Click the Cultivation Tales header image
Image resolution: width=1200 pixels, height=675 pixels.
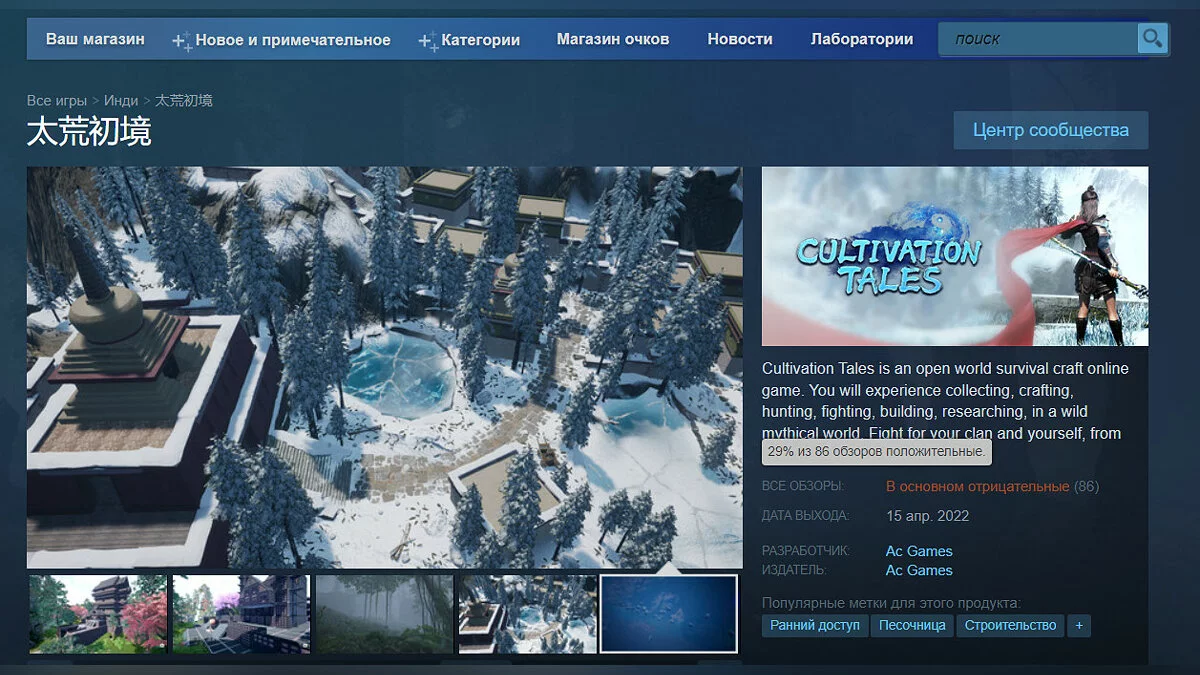click(x=955, y=256)
